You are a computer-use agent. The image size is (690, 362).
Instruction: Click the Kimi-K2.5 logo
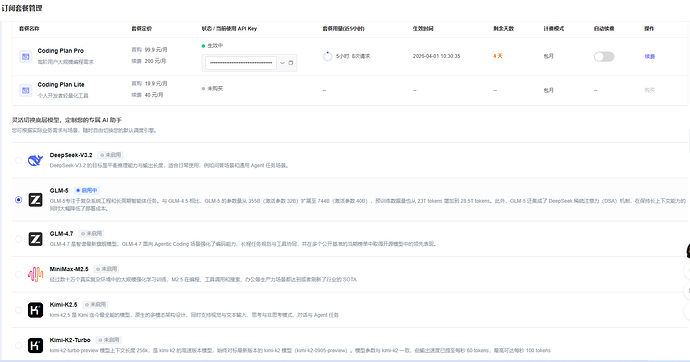36,310
